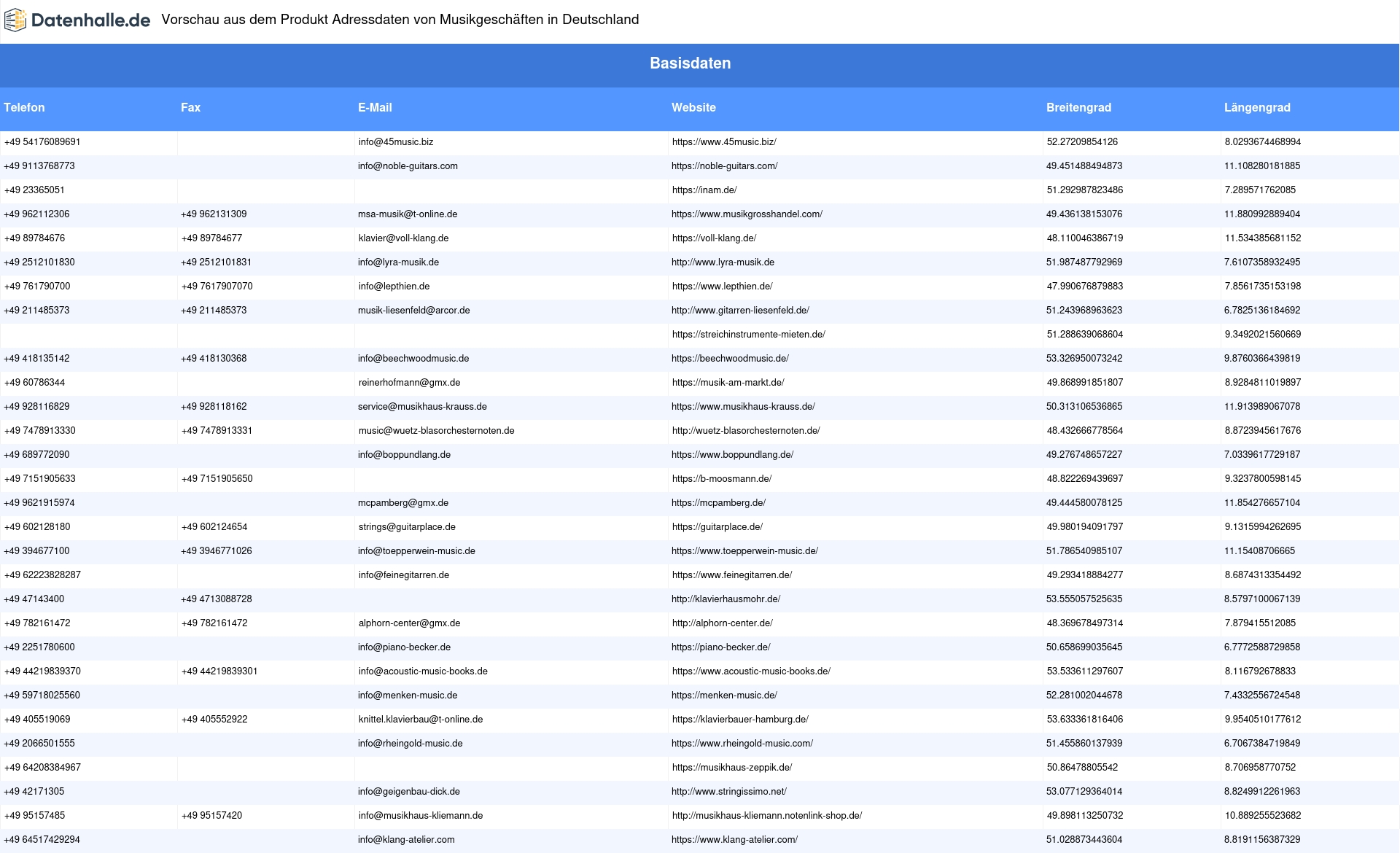Viewport: 1400px width, 853px height.
Task: Click email music@wuetz-blasorchesternoten.de
Action: tap(436, 431)
